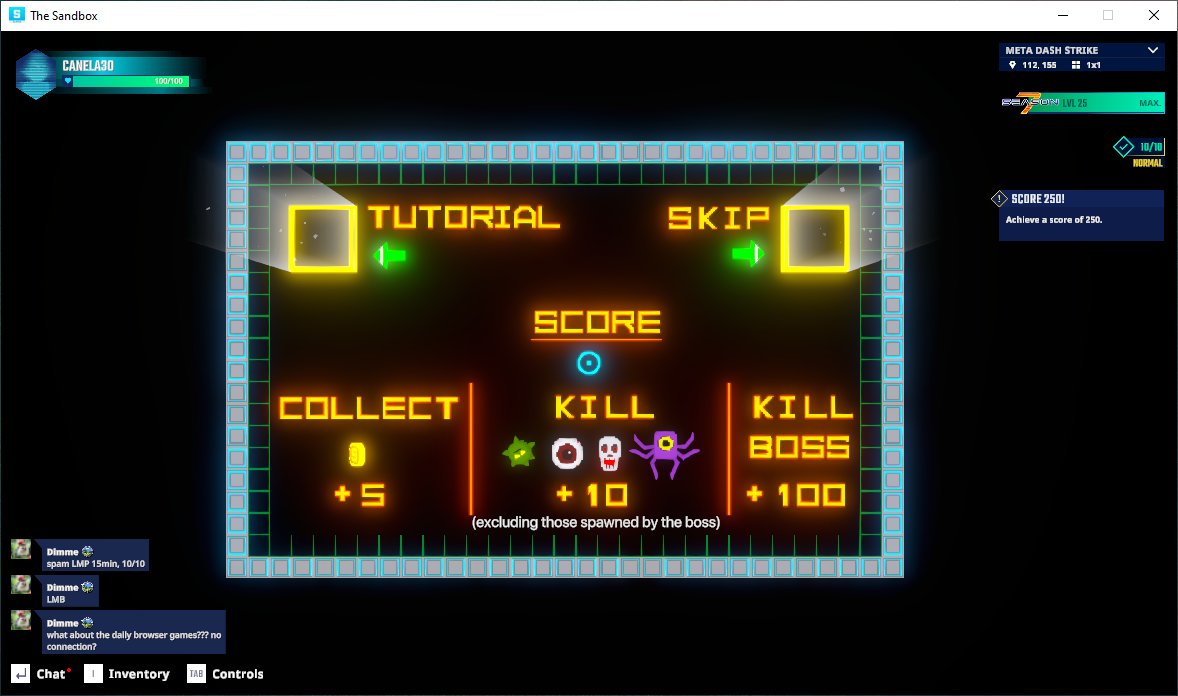Screen dimensions: 1178x696
Task: Open the SCORE 250! quest title
Action: [1038, 198]
